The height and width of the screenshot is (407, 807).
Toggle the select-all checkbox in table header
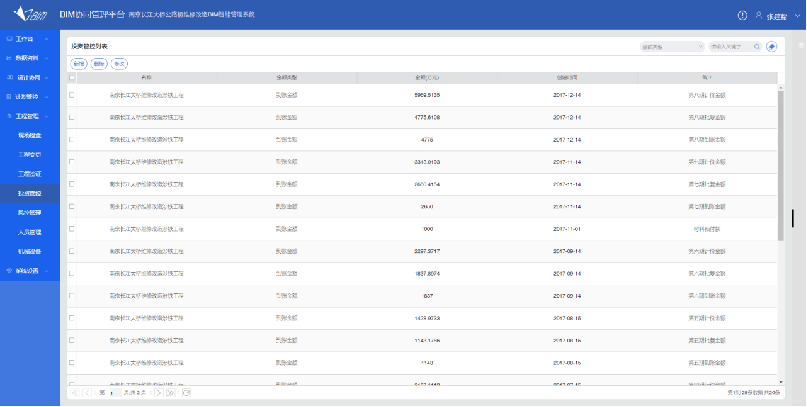pos(72,78)
